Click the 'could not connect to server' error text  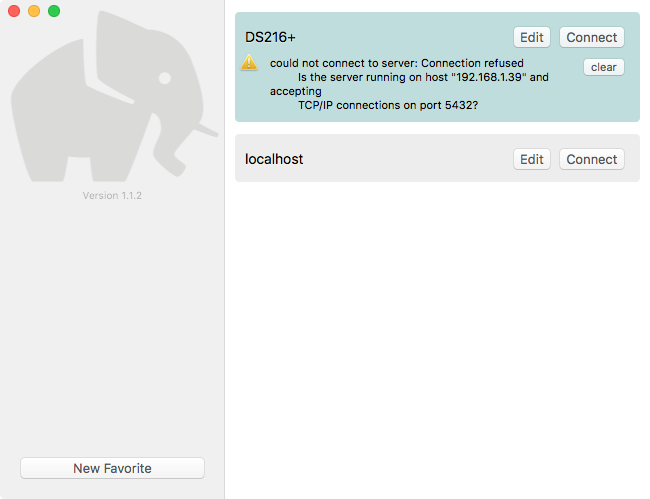(x=397, y=63)
